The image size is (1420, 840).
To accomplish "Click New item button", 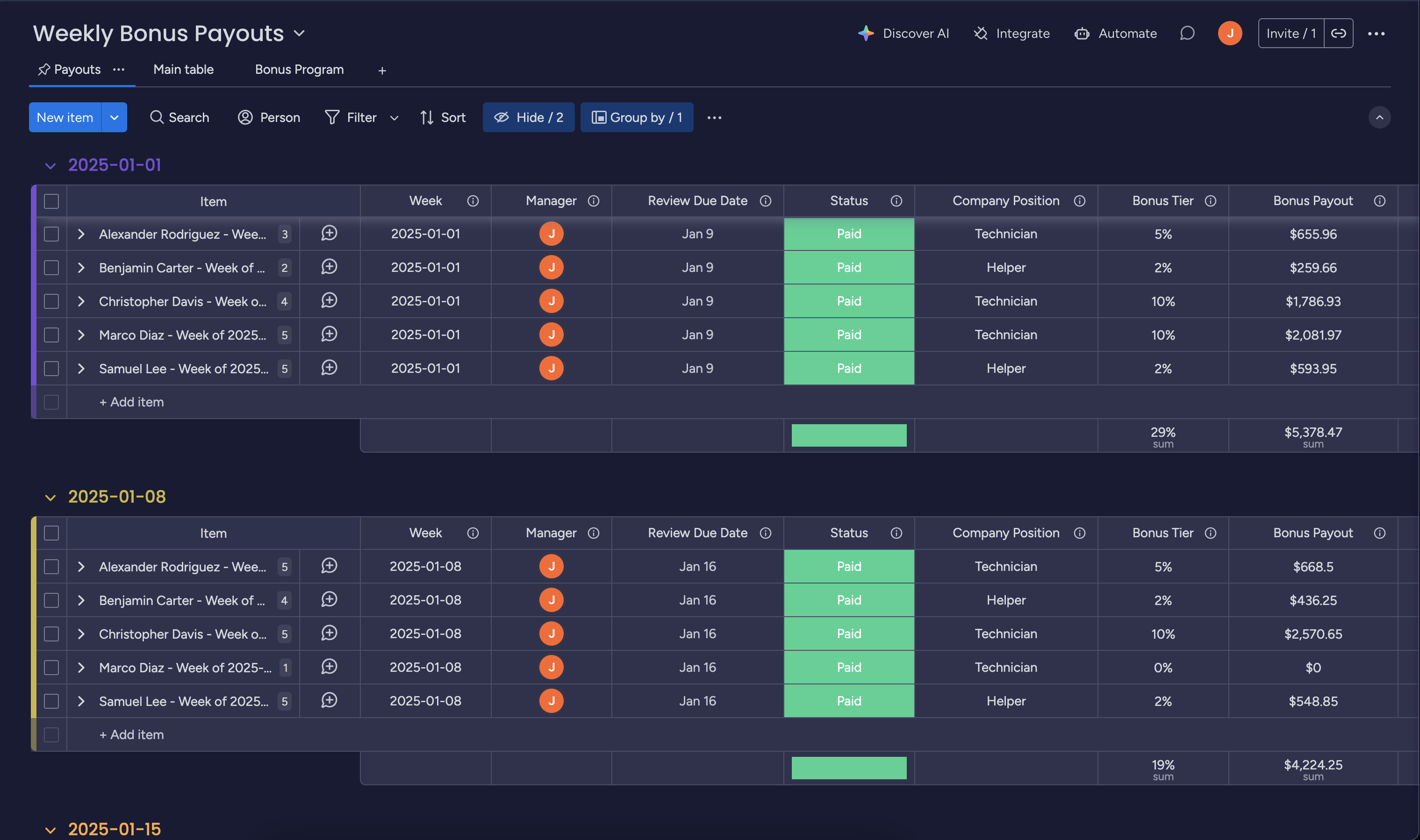I will click(x=65, y=117).
